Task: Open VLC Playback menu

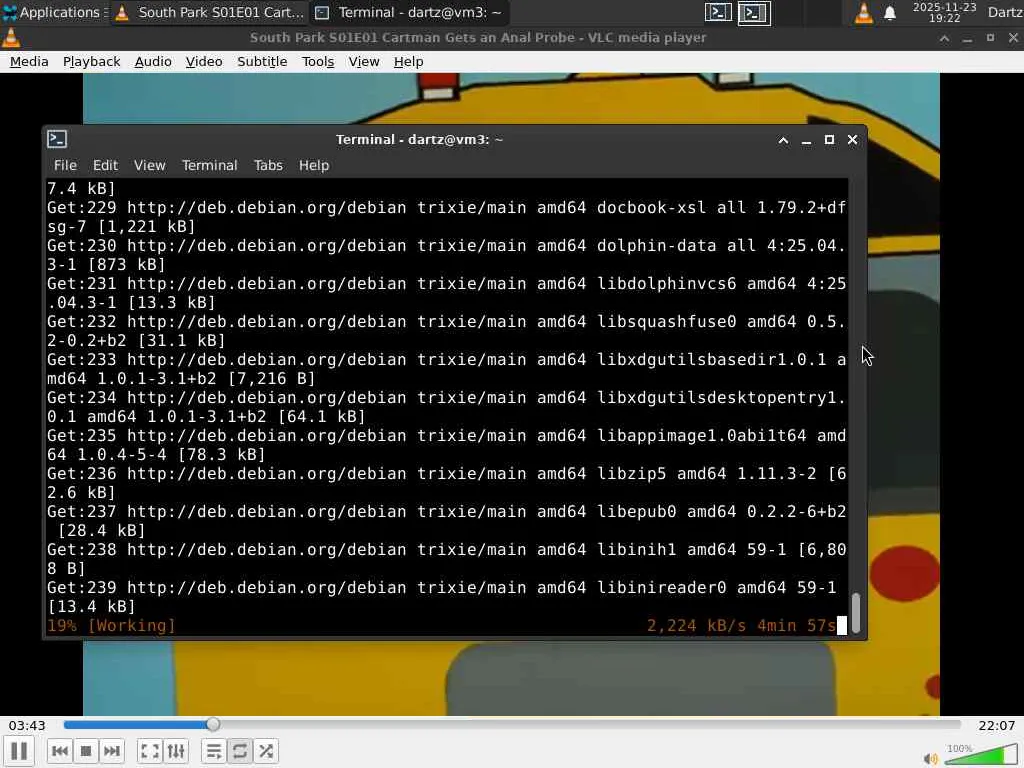Action: tap(91, 61)
